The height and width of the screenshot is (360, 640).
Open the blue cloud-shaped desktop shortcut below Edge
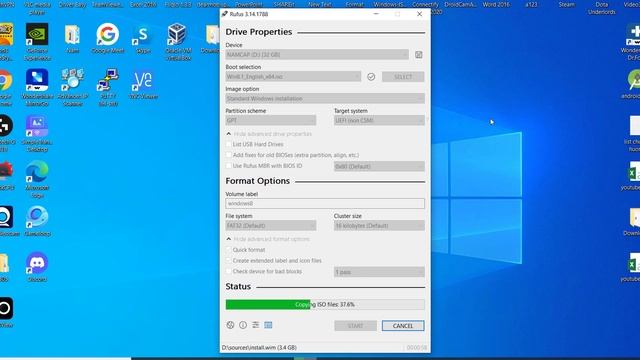[37, 221]
